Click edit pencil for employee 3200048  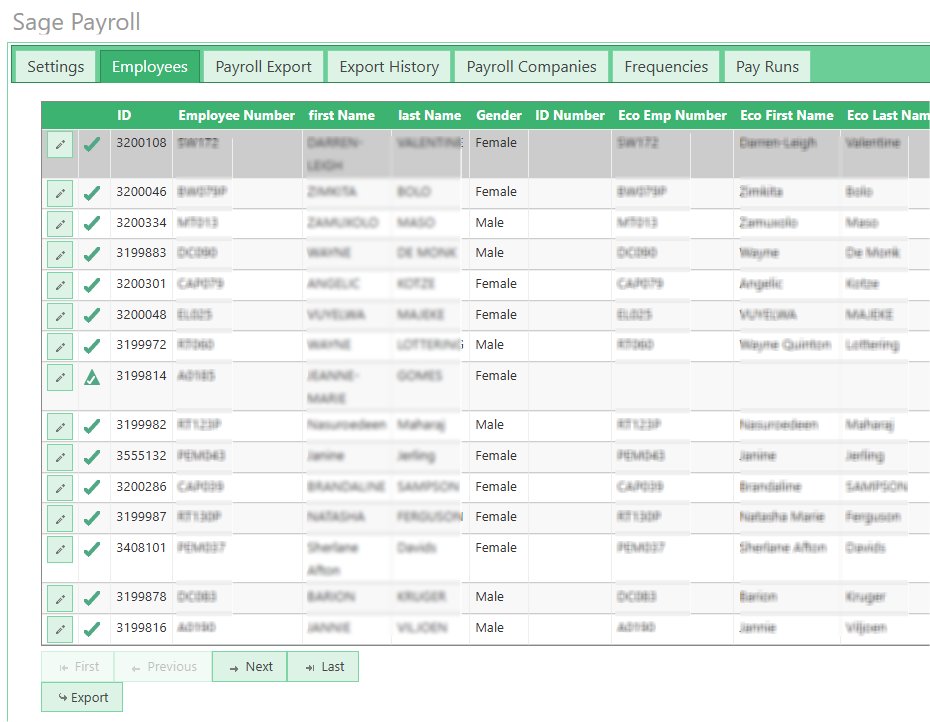(60, 316)
